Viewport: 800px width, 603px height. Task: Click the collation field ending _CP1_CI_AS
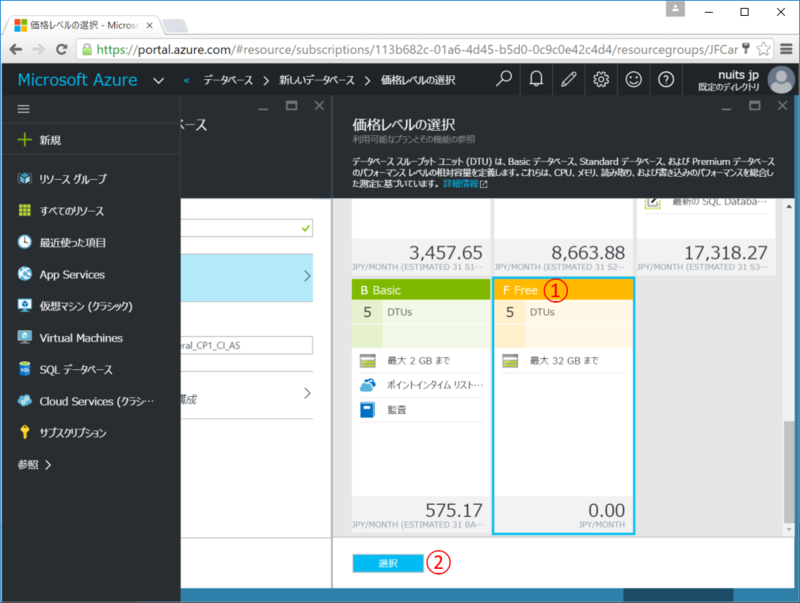pos(247,345)
